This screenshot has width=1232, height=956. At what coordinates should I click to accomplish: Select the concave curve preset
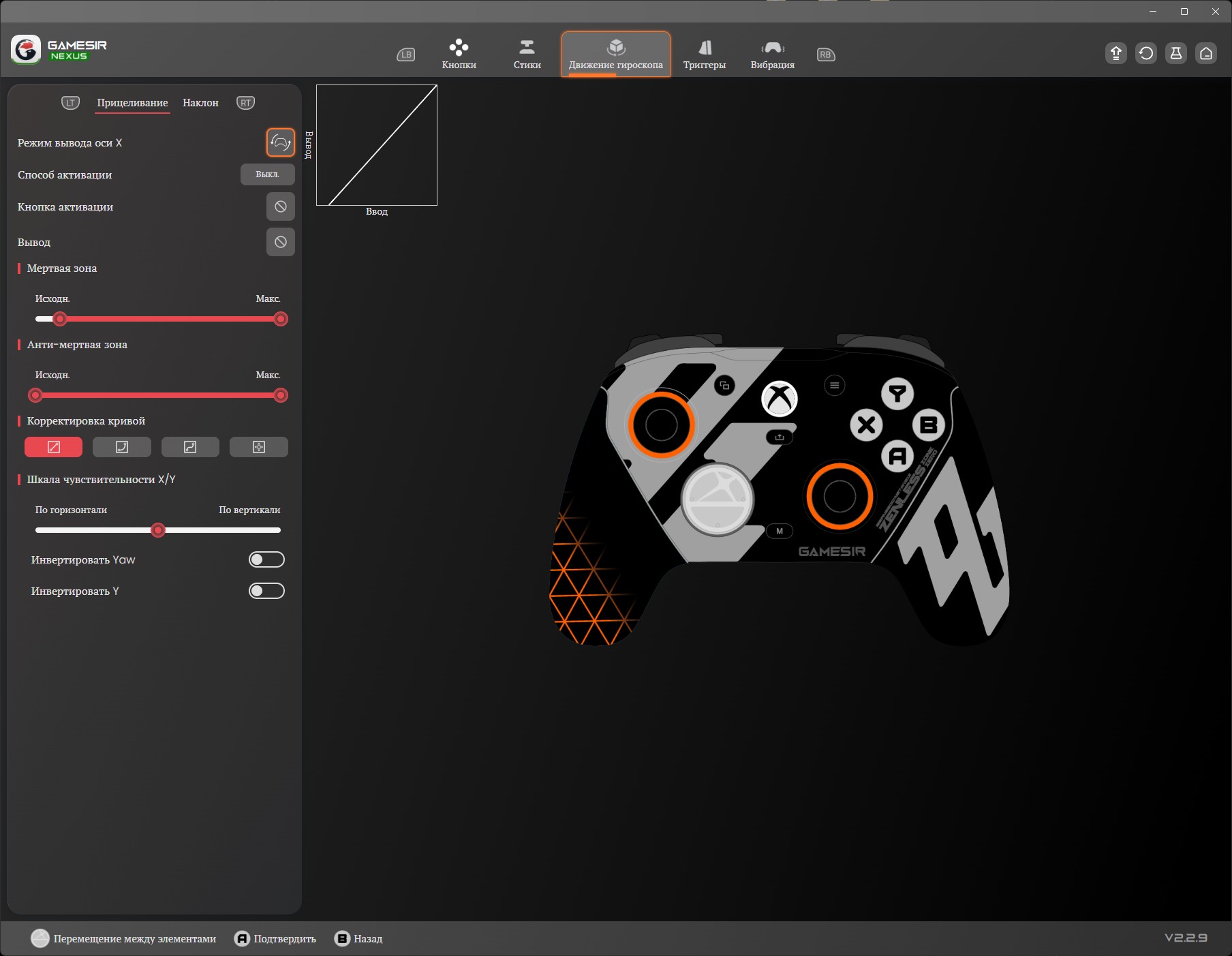[x=122, y=447]
